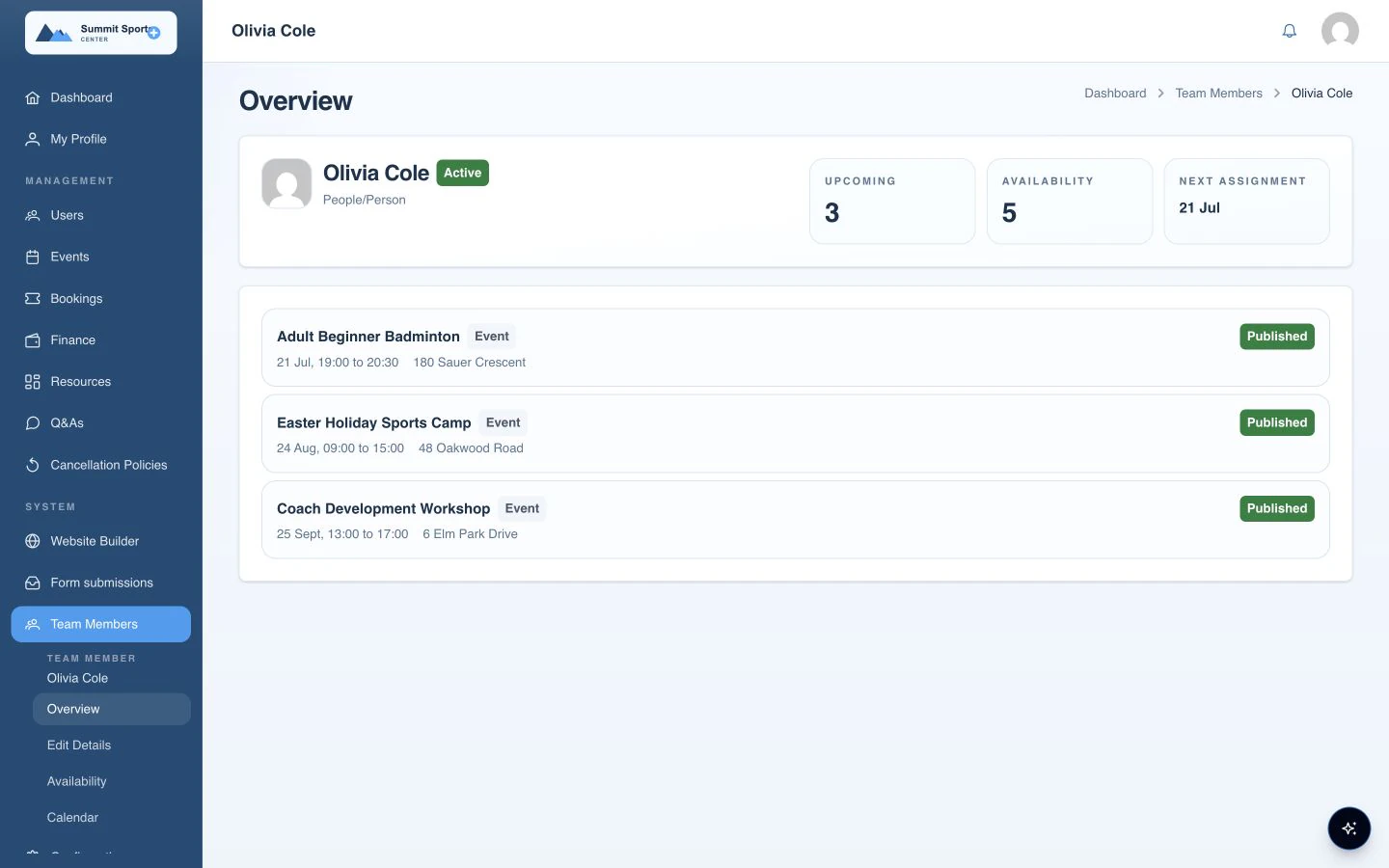Click Event tag beside Coach Development Workshop
1389x868 pixels.
[522, 508]
